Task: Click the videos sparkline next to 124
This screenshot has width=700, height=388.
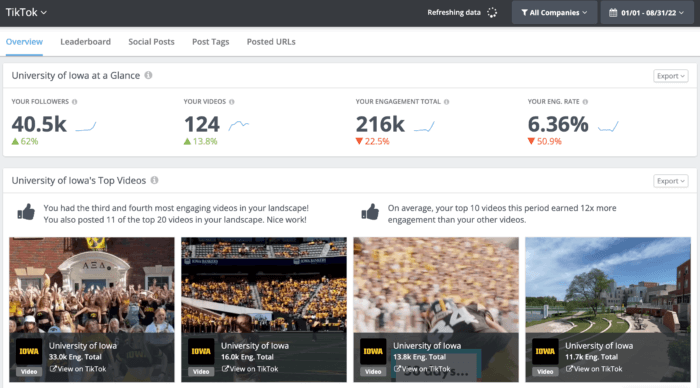Action: coord(239,125)
